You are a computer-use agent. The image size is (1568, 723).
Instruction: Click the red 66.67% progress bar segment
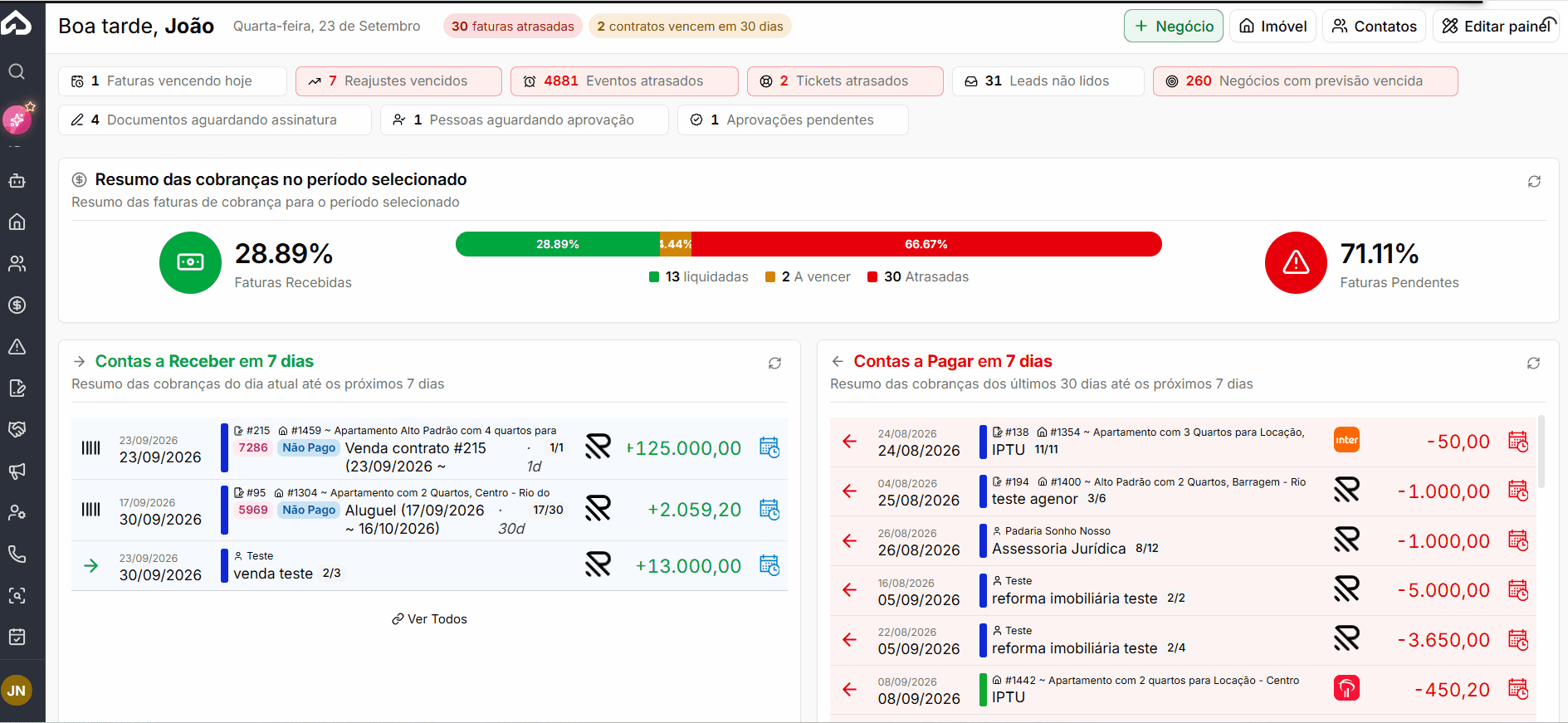926,244
